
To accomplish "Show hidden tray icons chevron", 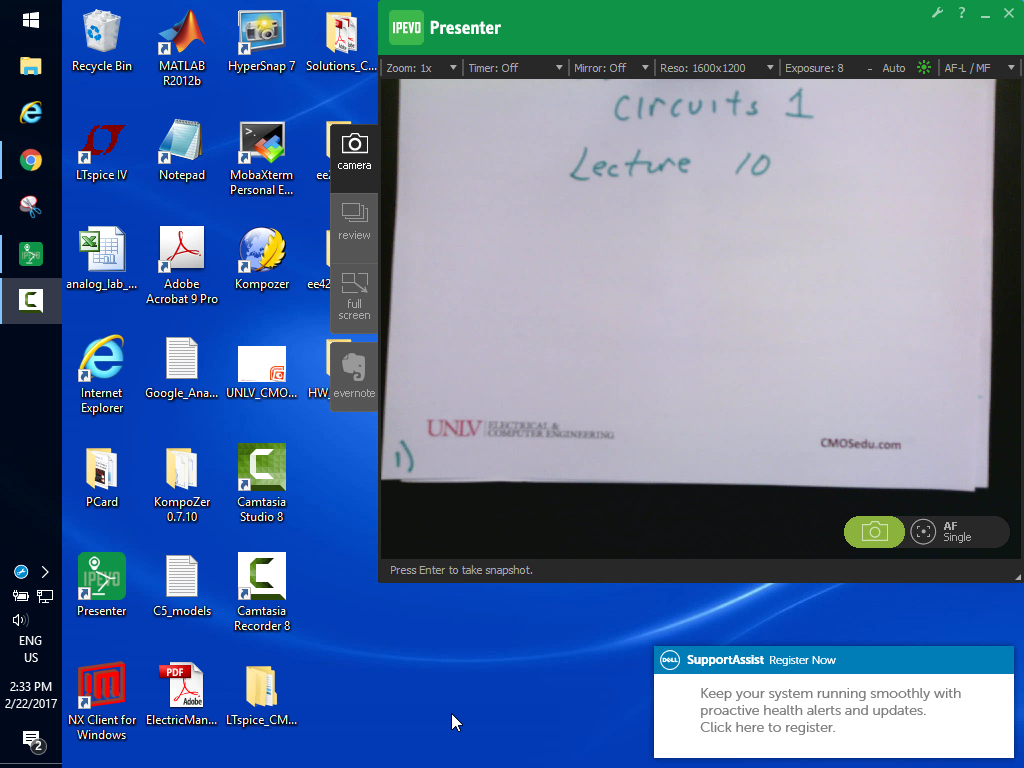I will 45,572.
